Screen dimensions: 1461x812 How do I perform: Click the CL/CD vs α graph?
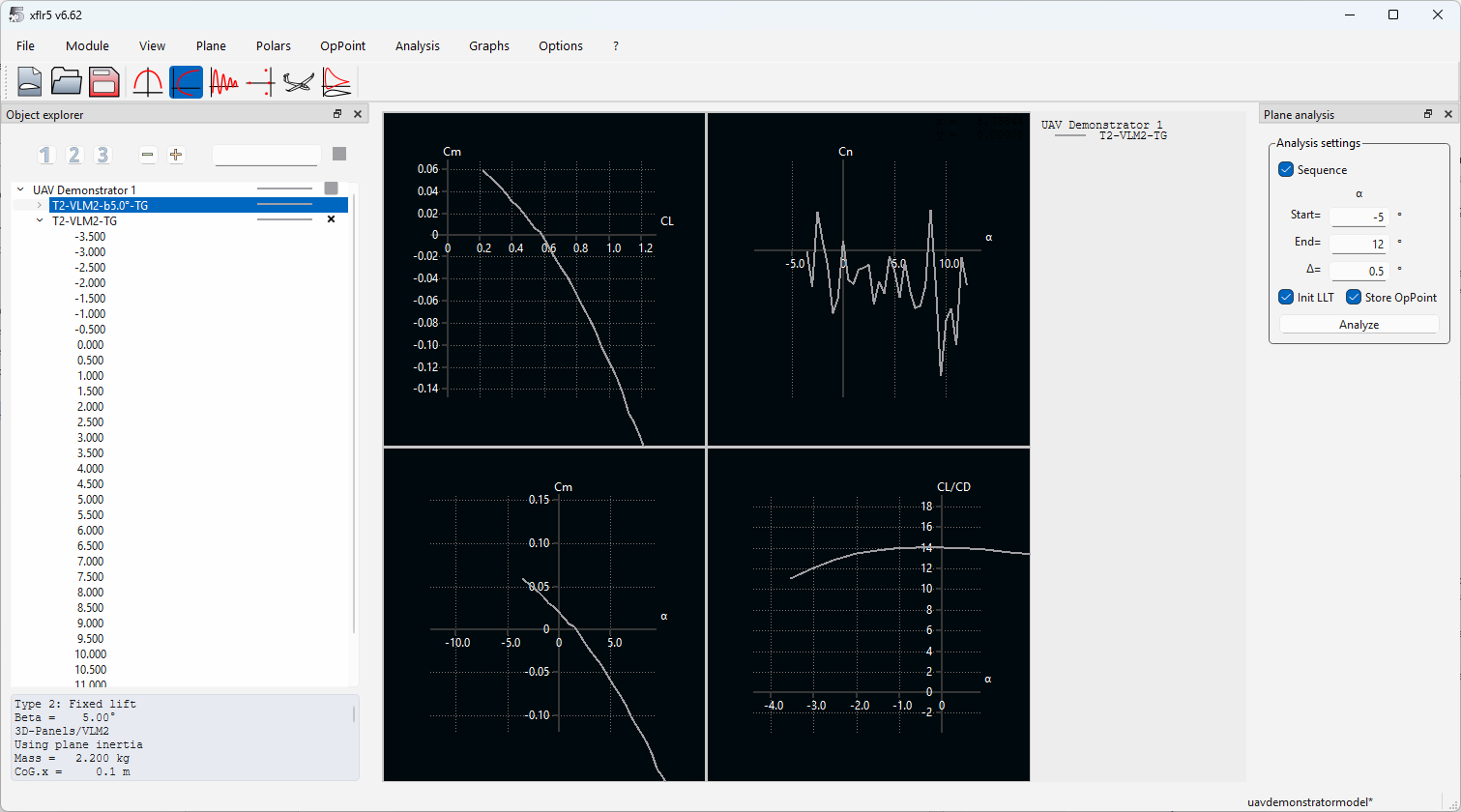pyautogui.click(x=868, y=614)
